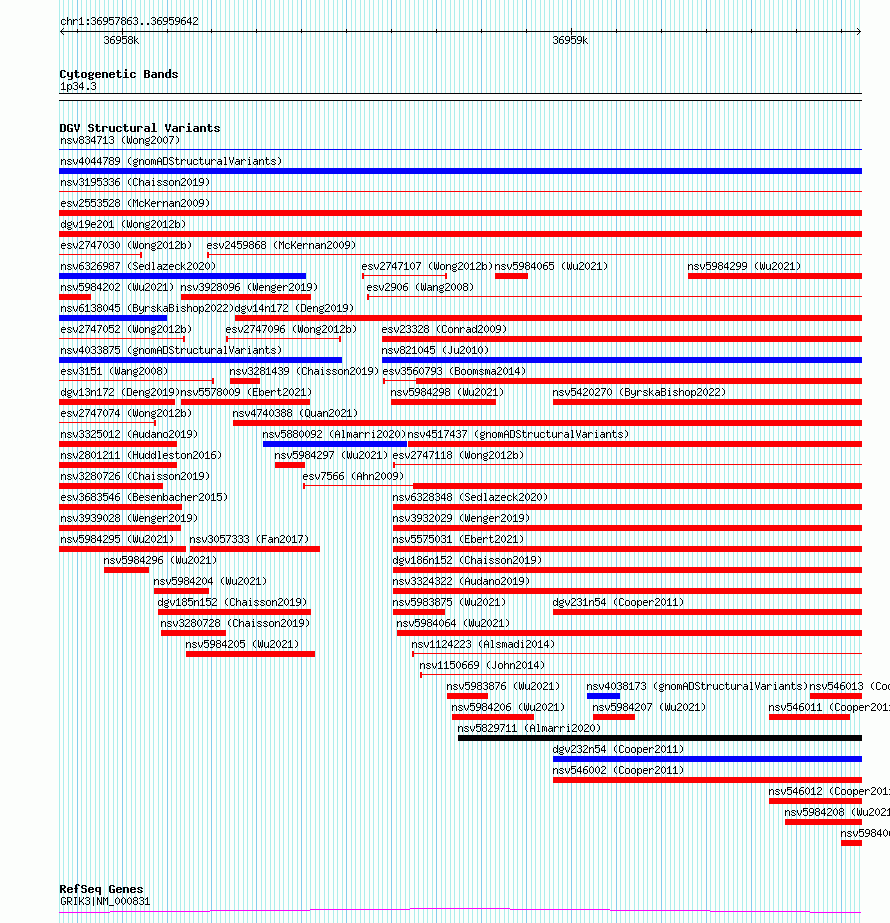Viewport: 890px width, 923px height.
Task: Open dgv19e201 (Wong2012b) variant
Action: click(122, 224)
